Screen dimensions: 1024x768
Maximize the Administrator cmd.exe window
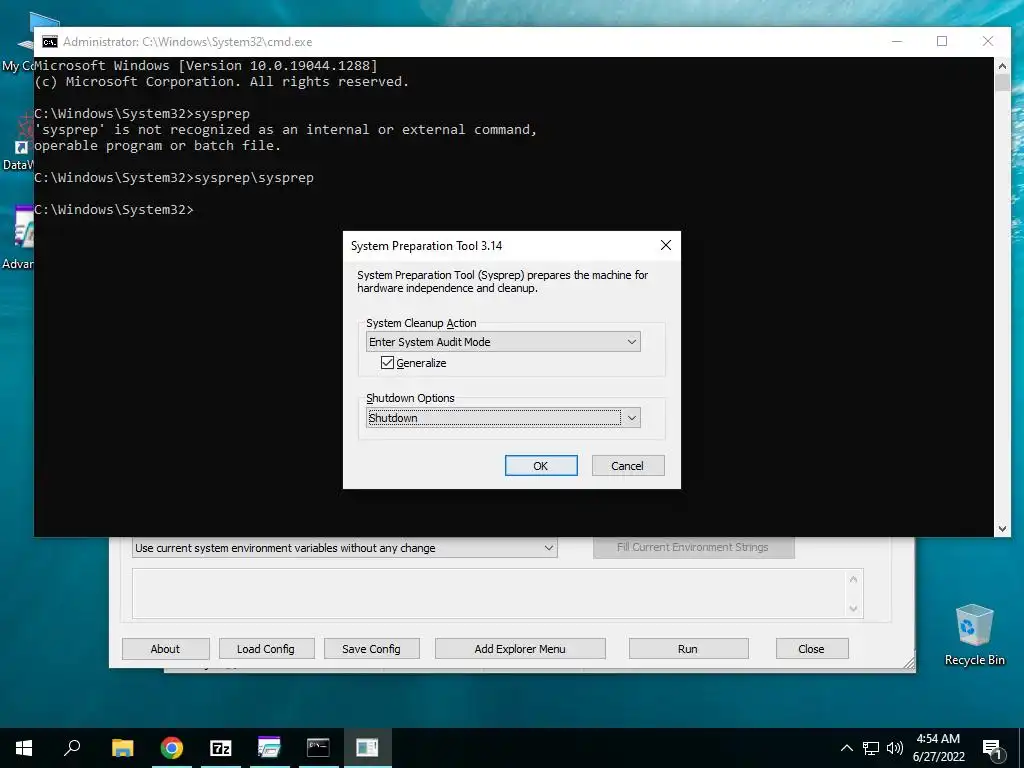pyautogui.click(x=942, y=41)
